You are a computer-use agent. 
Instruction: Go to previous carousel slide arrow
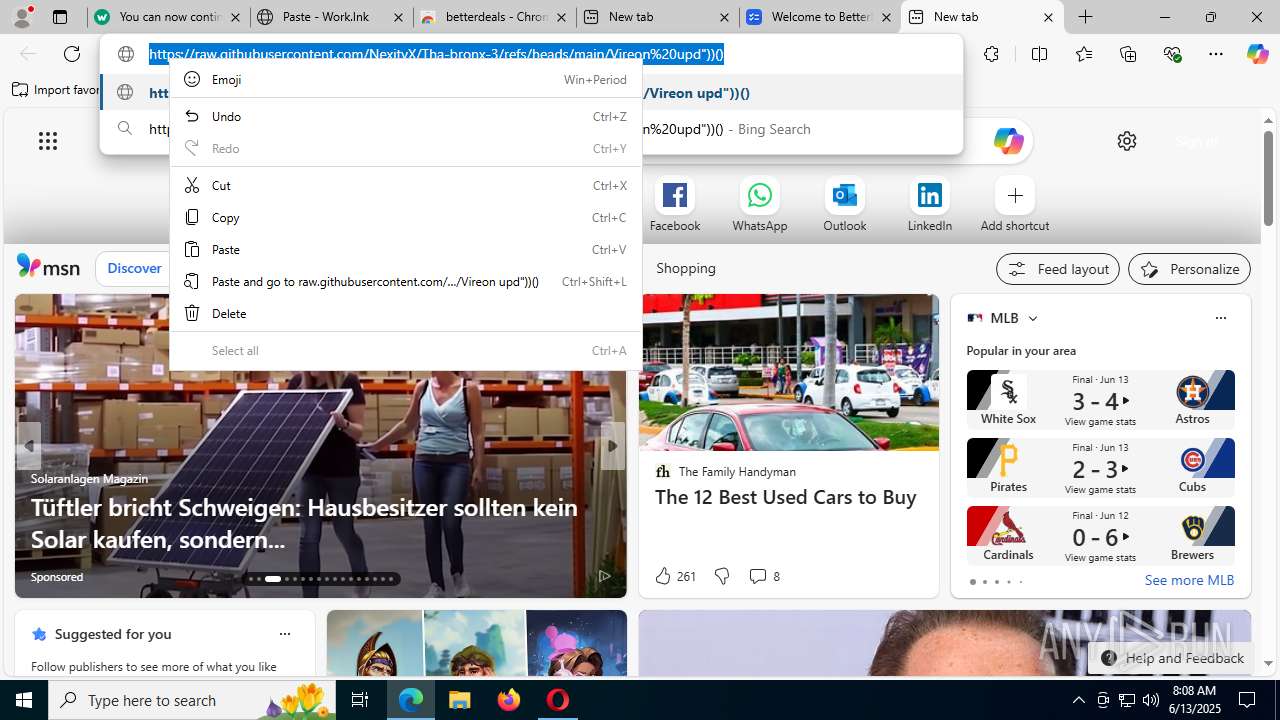tap(29, 446)
